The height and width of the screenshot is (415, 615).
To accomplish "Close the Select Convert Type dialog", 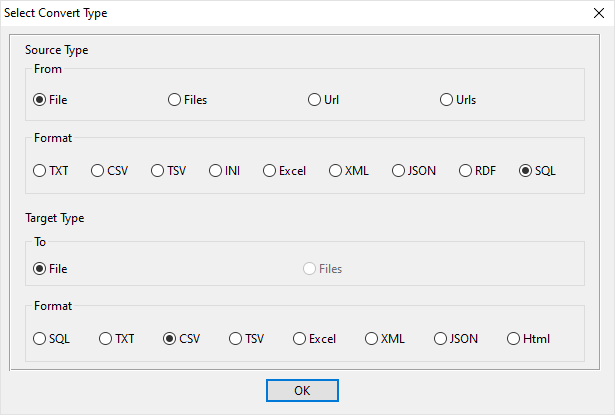I will (599, 13).
